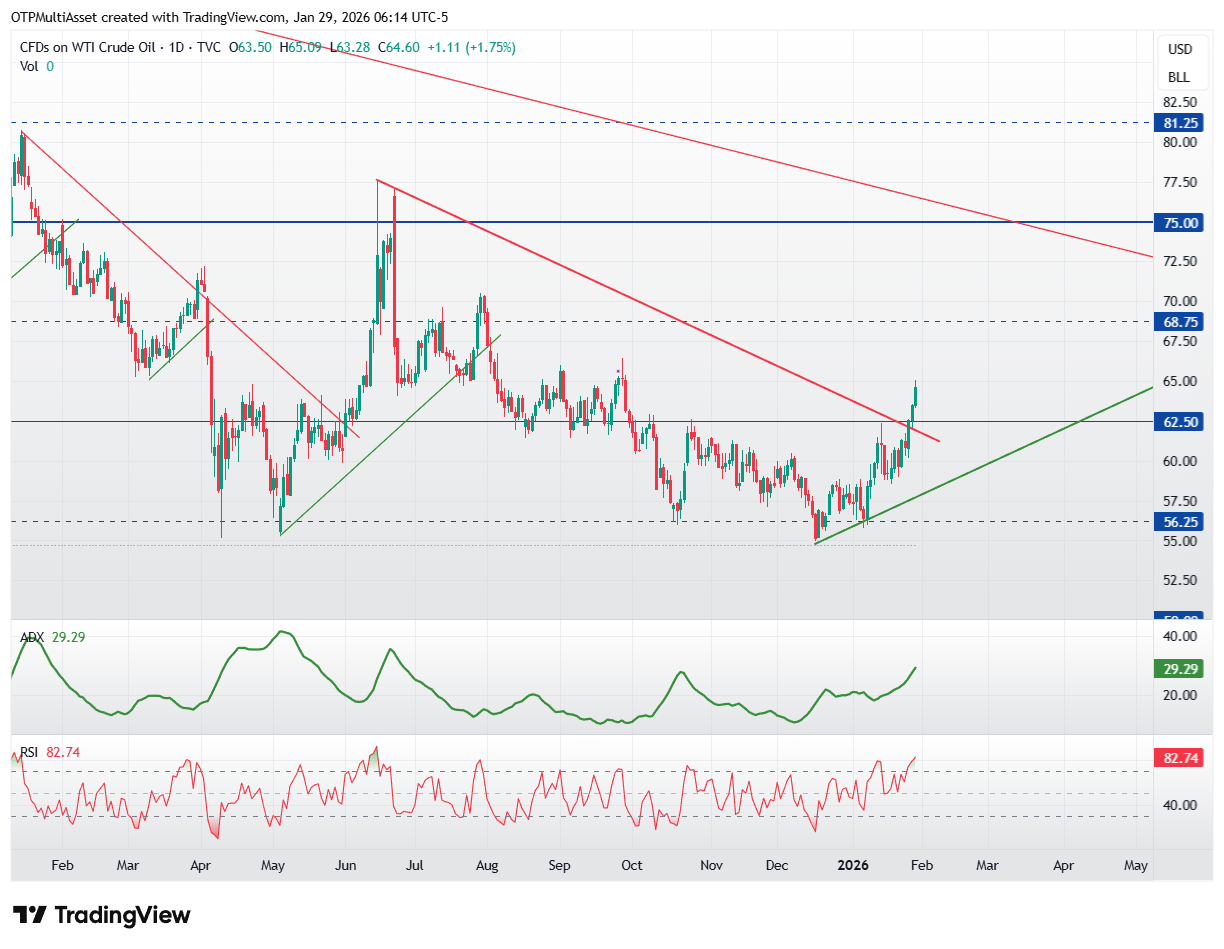Select the RSI indicator legend in its pane
Screen dimensions: 1224x949
coord(30,752)
